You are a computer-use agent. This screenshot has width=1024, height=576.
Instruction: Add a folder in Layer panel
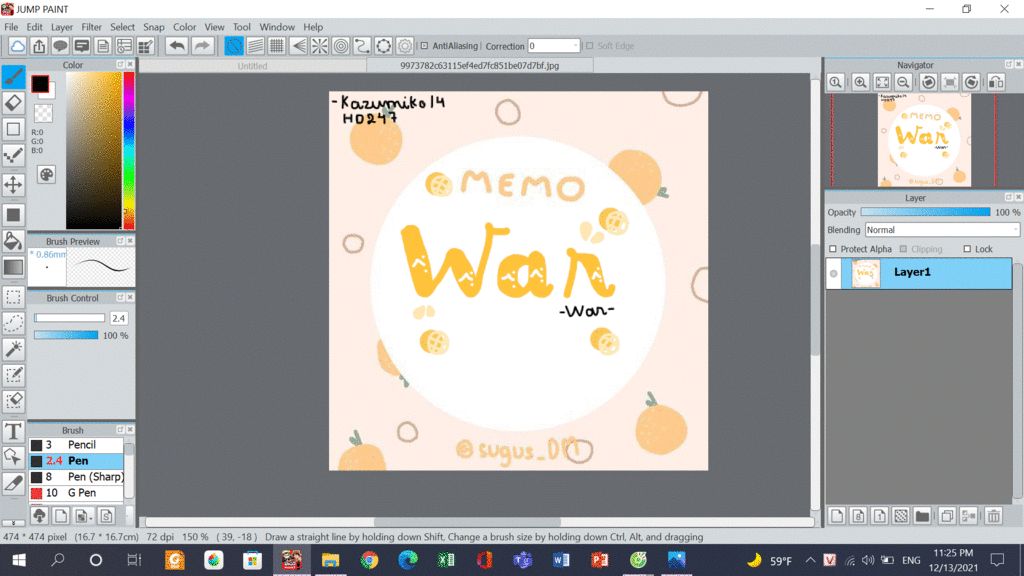coord(922,516)
